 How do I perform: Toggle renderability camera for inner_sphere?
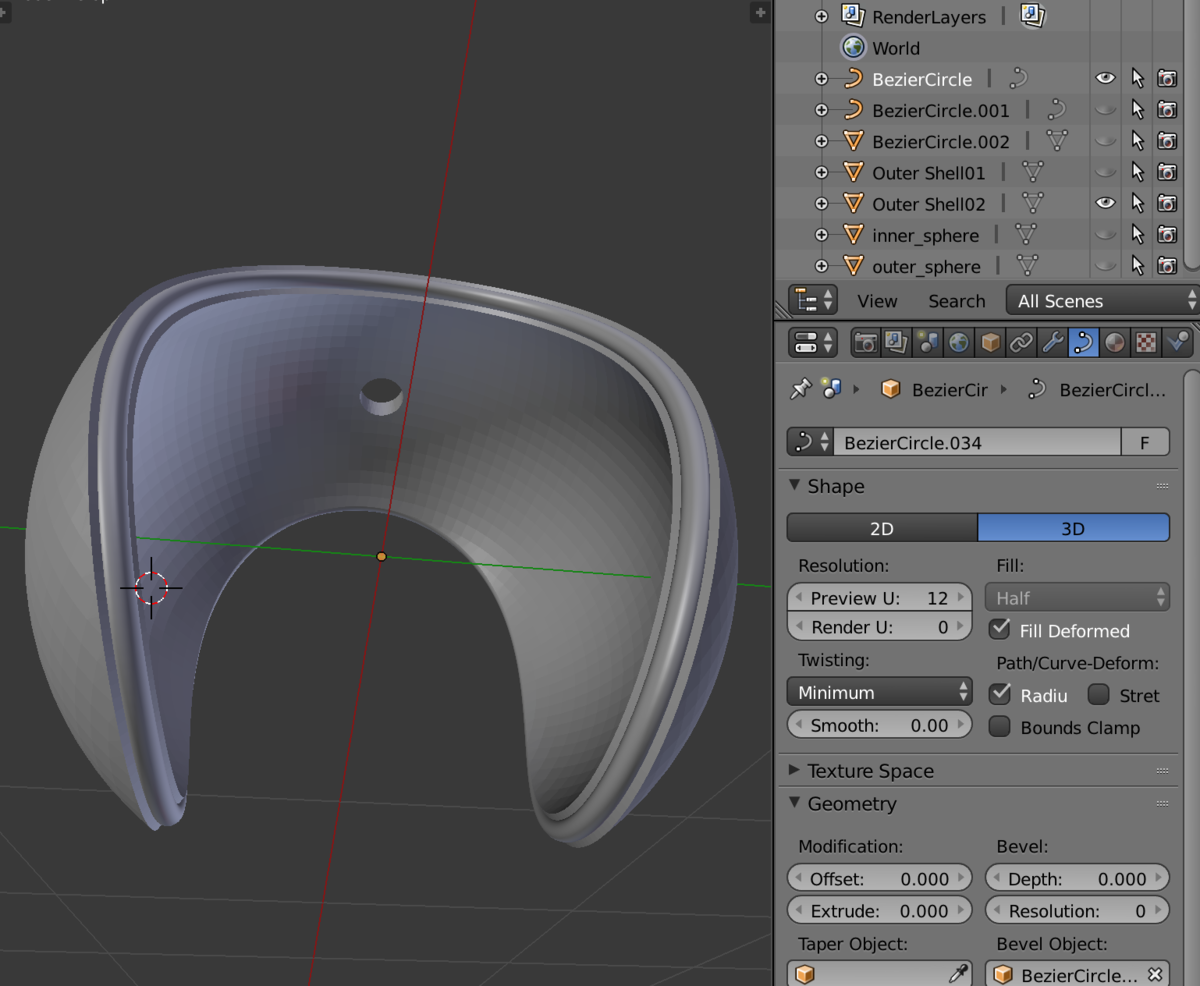[1167, 235]
